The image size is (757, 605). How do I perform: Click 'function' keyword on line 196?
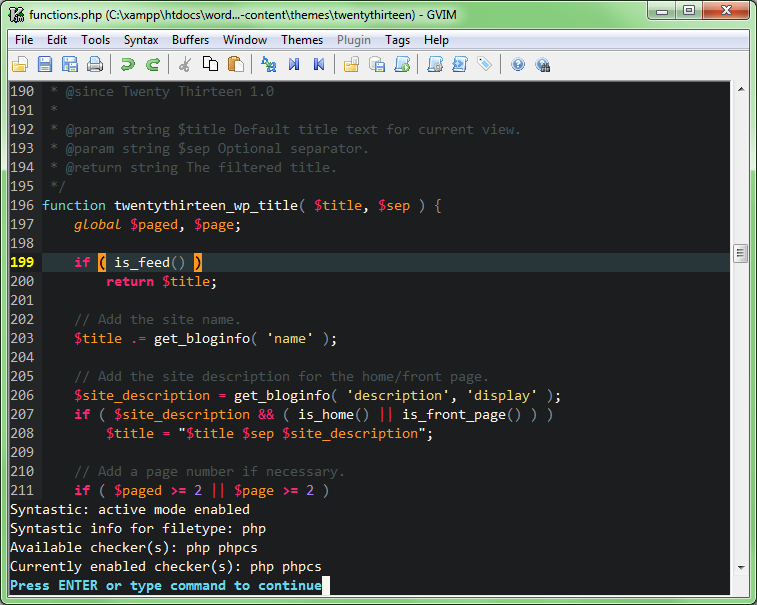point(74,205)
